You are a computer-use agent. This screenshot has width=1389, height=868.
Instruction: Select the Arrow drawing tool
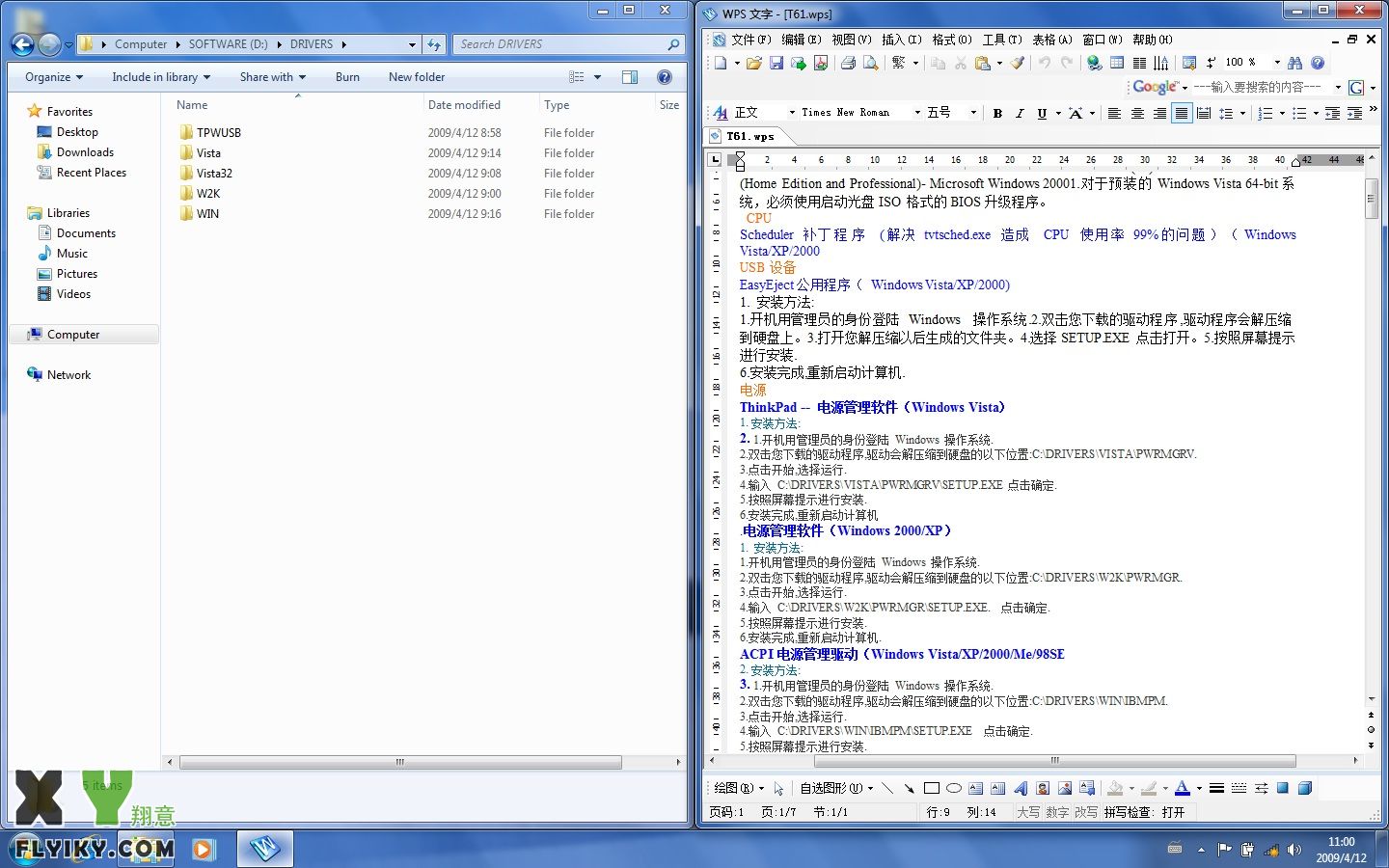tap(909, 788)
